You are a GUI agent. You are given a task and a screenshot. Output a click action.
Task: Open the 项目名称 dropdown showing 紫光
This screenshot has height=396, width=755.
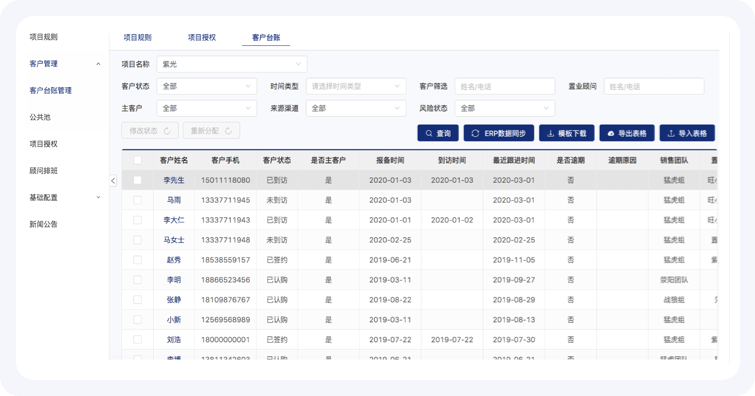[232, 64]
